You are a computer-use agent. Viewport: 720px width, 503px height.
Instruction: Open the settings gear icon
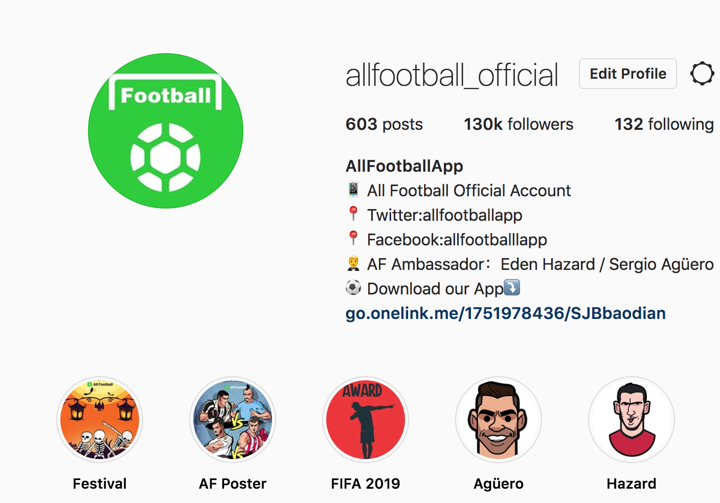[x=702, y=74]
